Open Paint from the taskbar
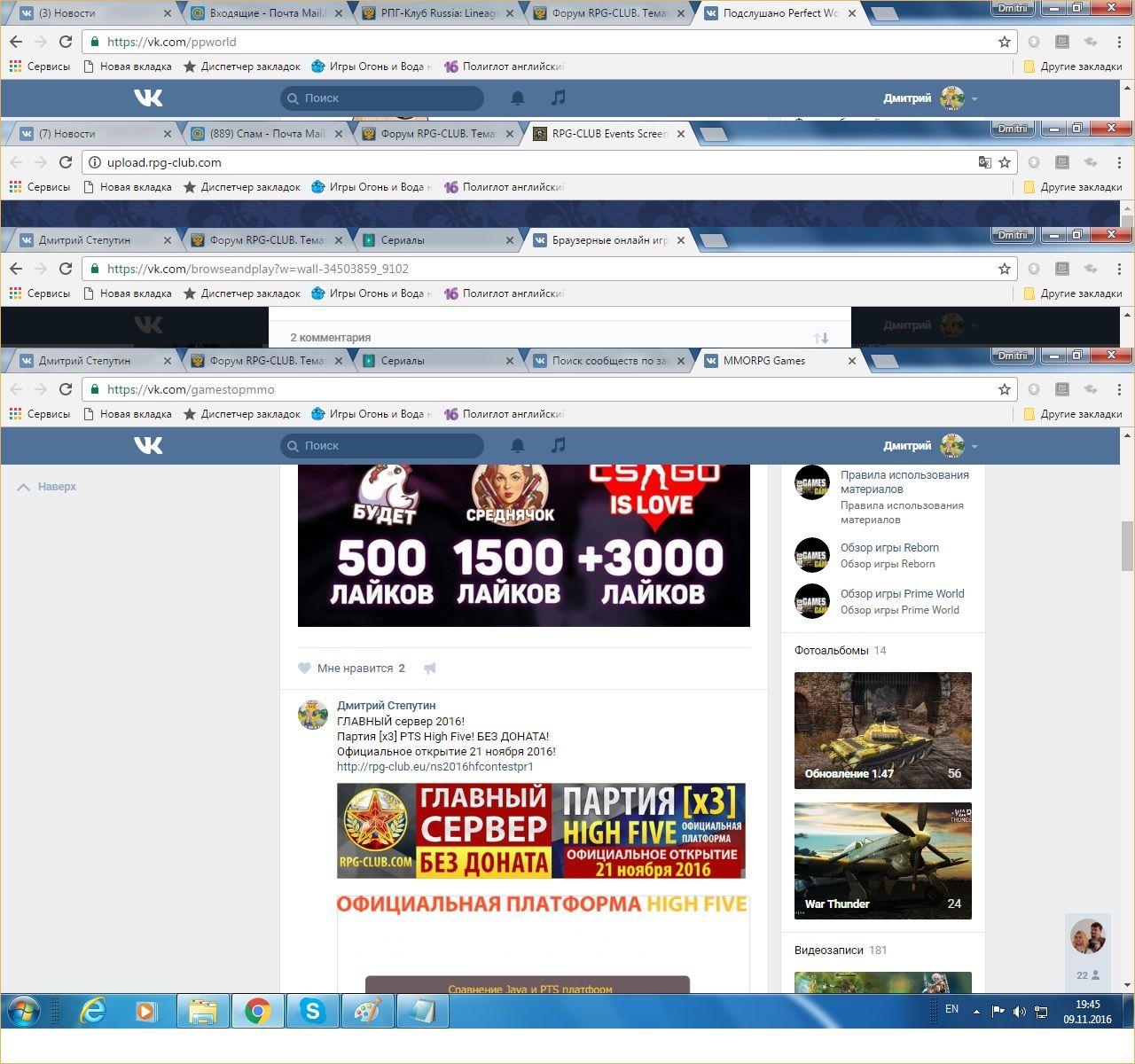 tap(367, 1011)
